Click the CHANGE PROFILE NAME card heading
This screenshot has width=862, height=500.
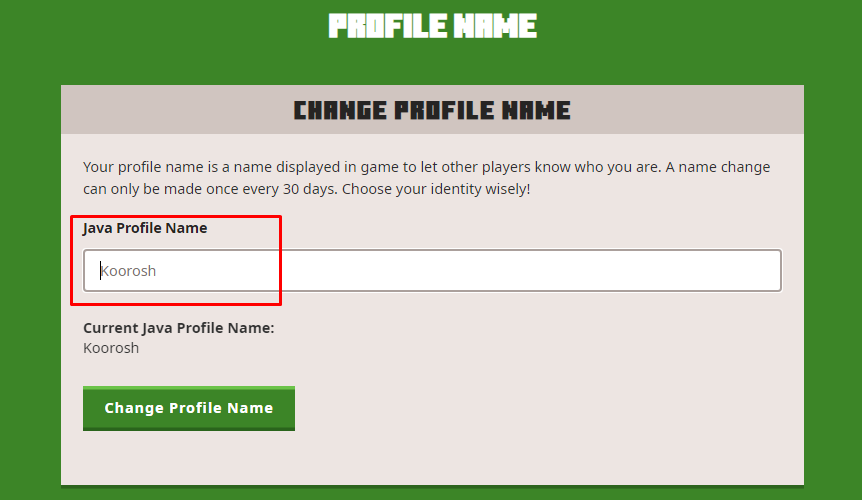coord(432,110)
